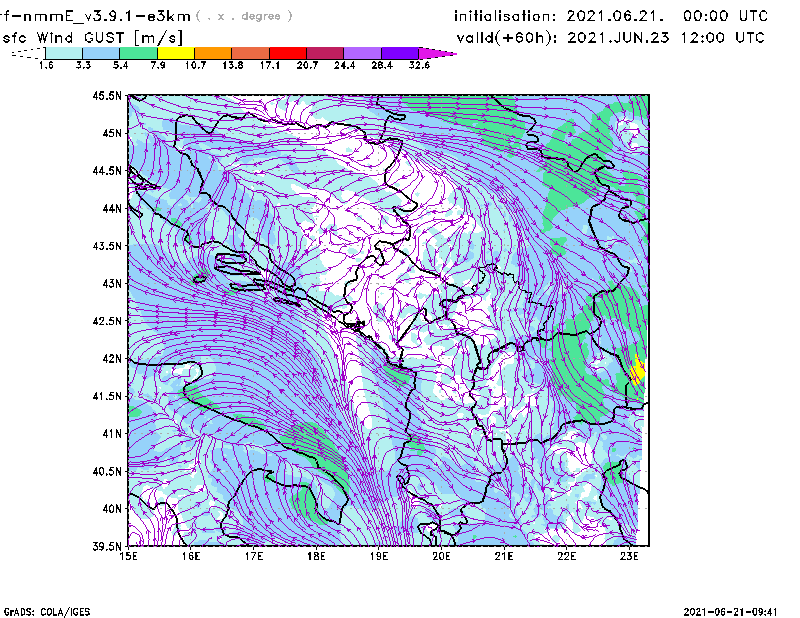Click the 45N latitude label
Screen dimensions: 800x618
click(x=112, y=133)
